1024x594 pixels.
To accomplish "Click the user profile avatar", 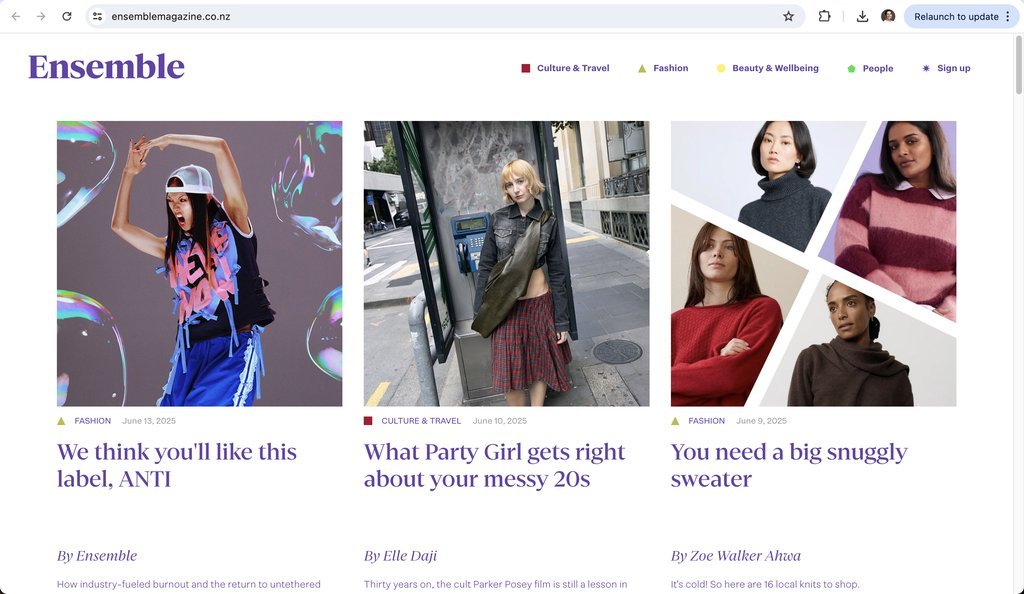I will click(888, 16).
